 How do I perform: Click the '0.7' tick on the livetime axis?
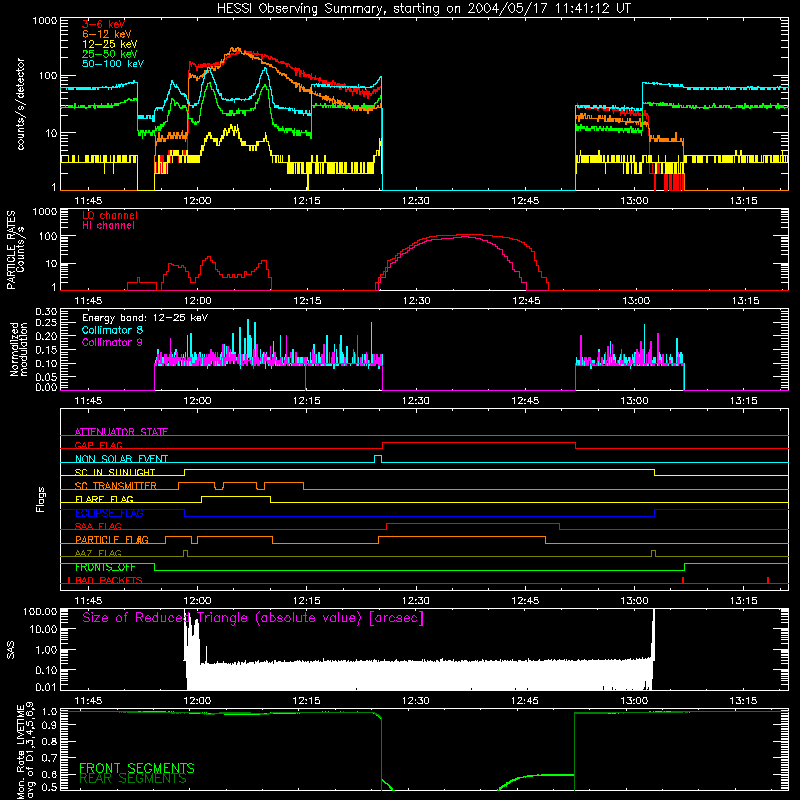[x=49, y=758]
